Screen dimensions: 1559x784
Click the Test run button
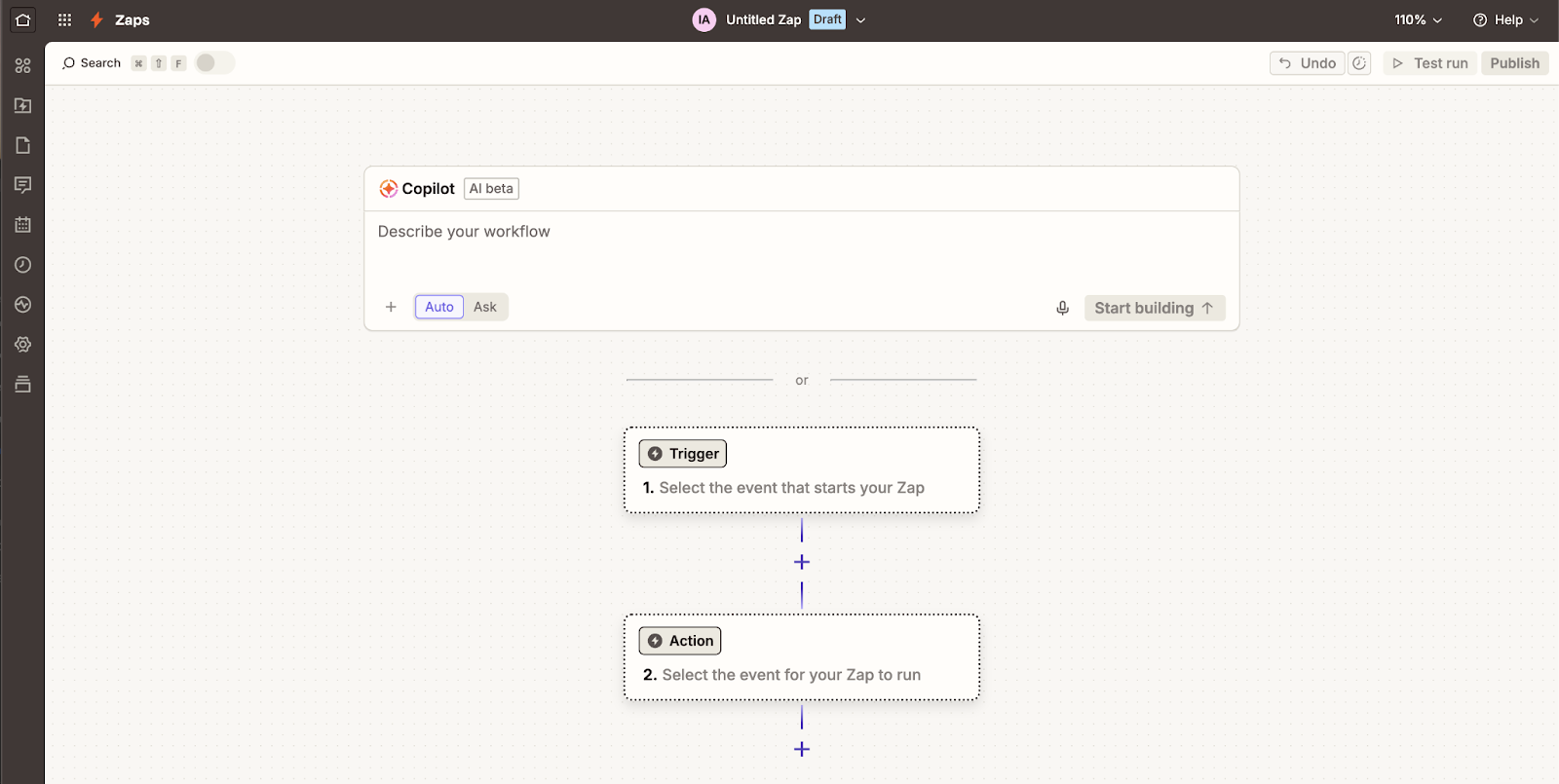tap(1429, 63)
